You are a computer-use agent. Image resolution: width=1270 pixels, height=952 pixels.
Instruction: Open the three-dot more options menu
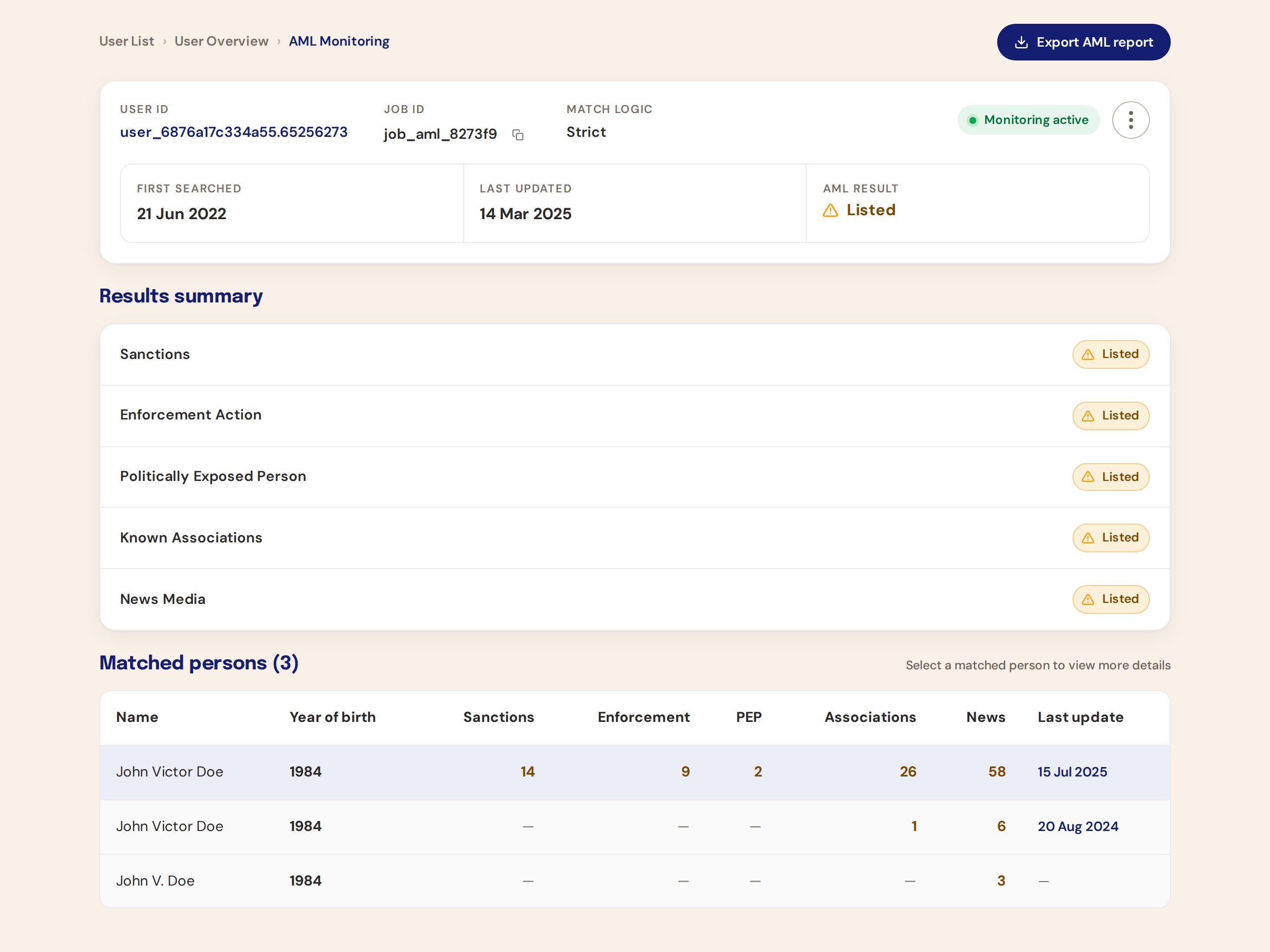(1131, 120)
